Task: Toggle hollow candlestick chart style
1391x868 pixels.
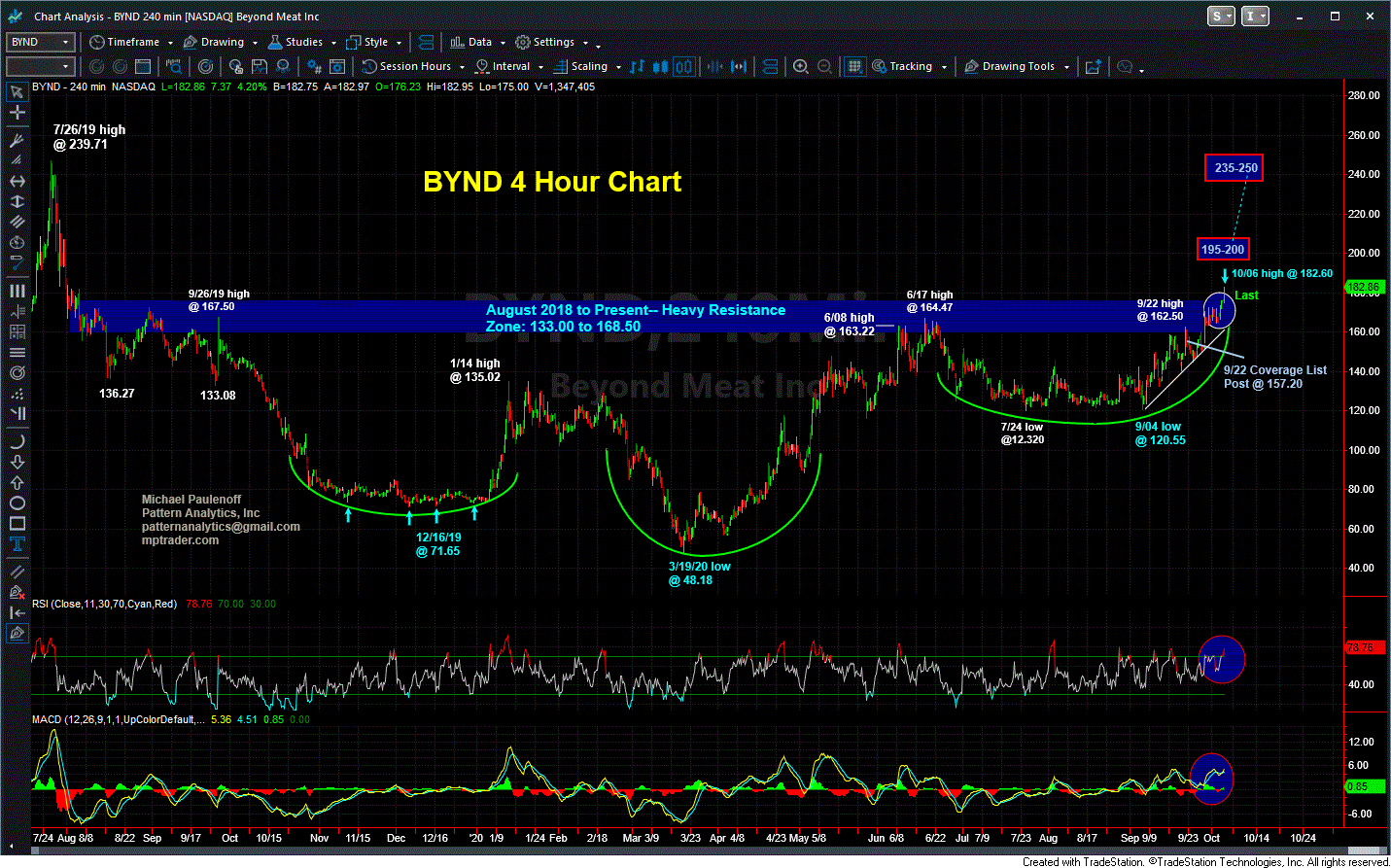Action: tap(684, 66)
